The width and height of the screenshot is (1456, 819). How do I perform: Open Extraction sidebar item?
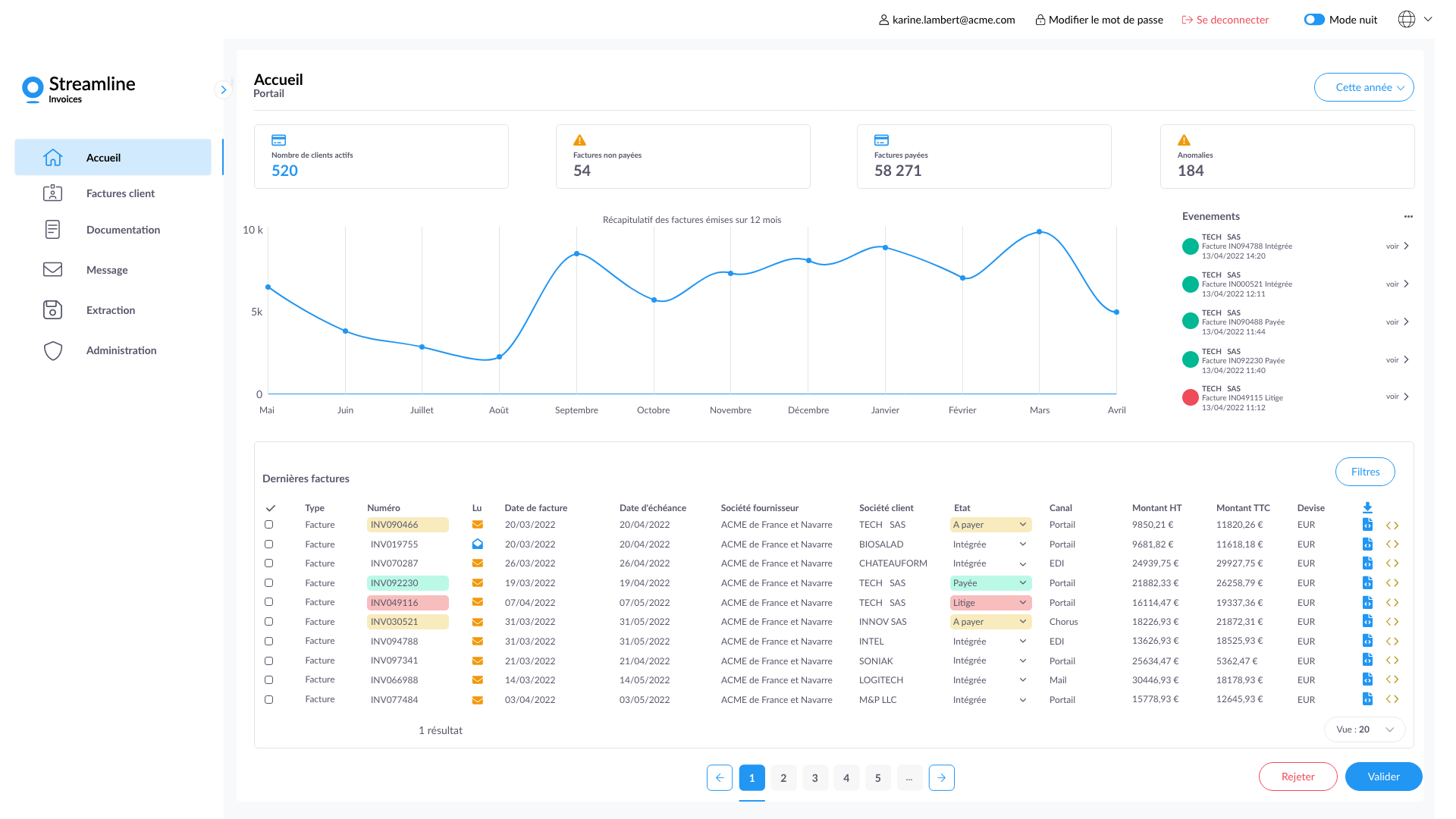111,310
